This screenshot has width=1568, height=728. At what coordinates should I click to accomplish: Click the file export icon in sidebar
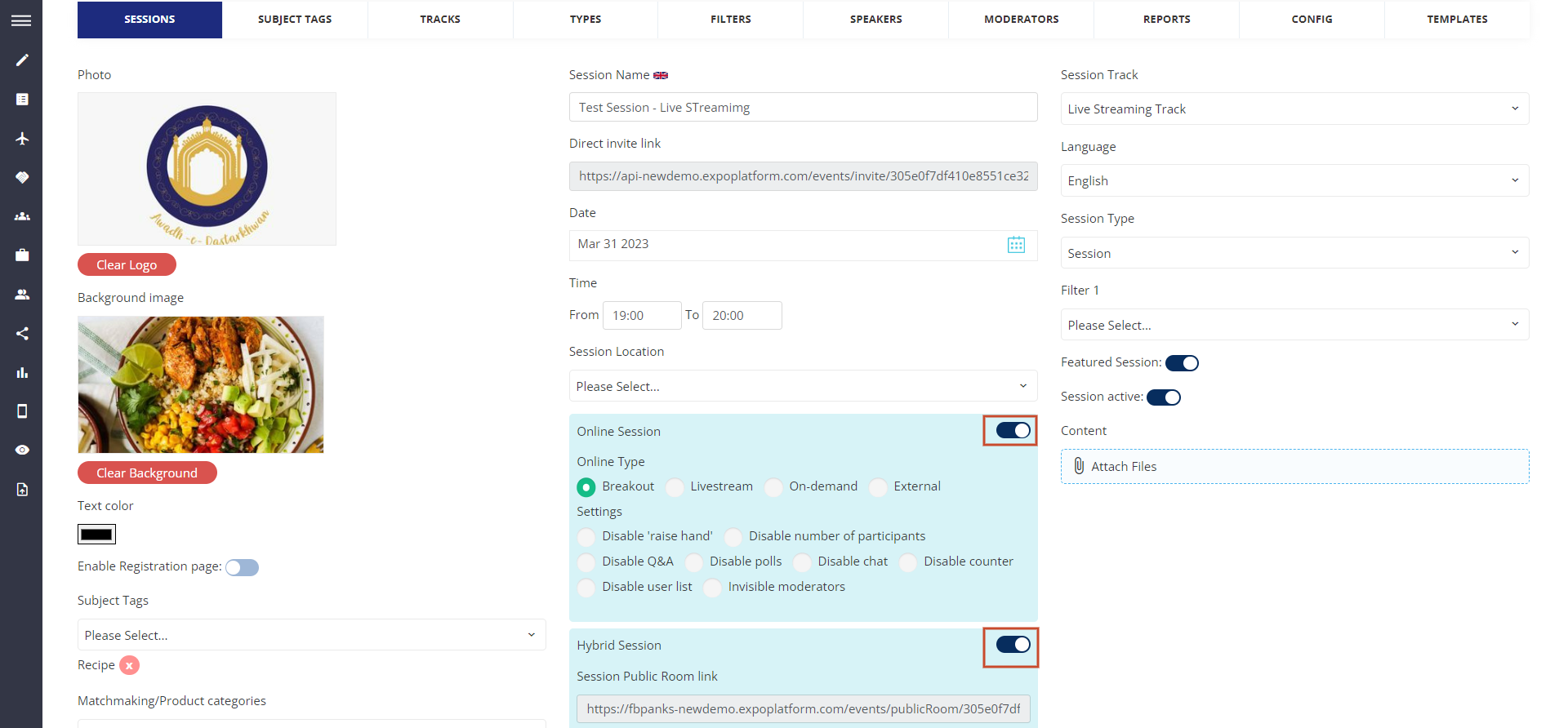pyautogui.click(x=22, y=489)
